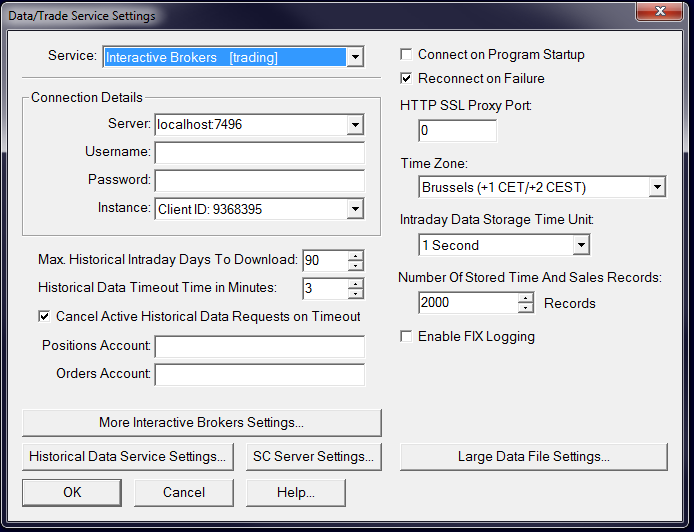This screenshot has width=694, height=532.
Task: Uncheck Reconnect on Failure
Action: [406, 78]
